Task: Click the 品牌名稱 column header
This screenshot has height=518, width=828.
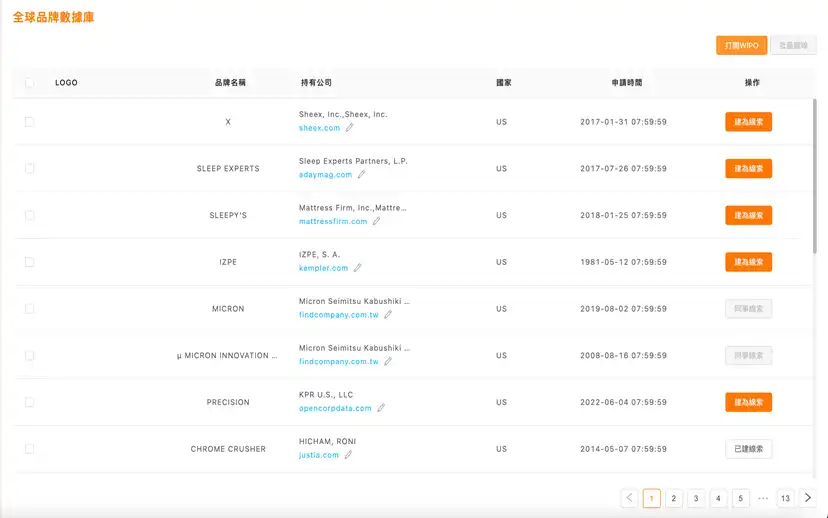Action: click(230, 82)
